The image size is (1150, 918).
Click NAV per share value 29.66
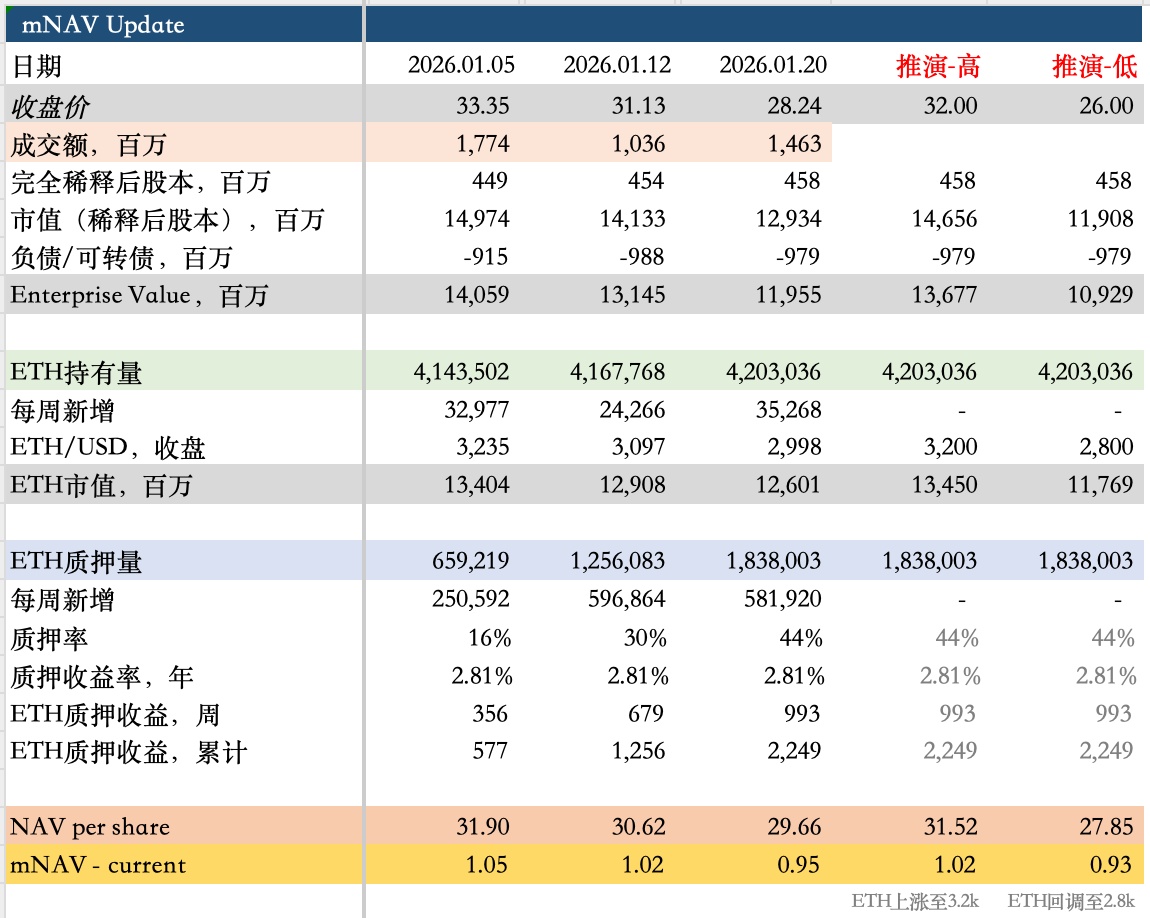click(x=796, y=827)
